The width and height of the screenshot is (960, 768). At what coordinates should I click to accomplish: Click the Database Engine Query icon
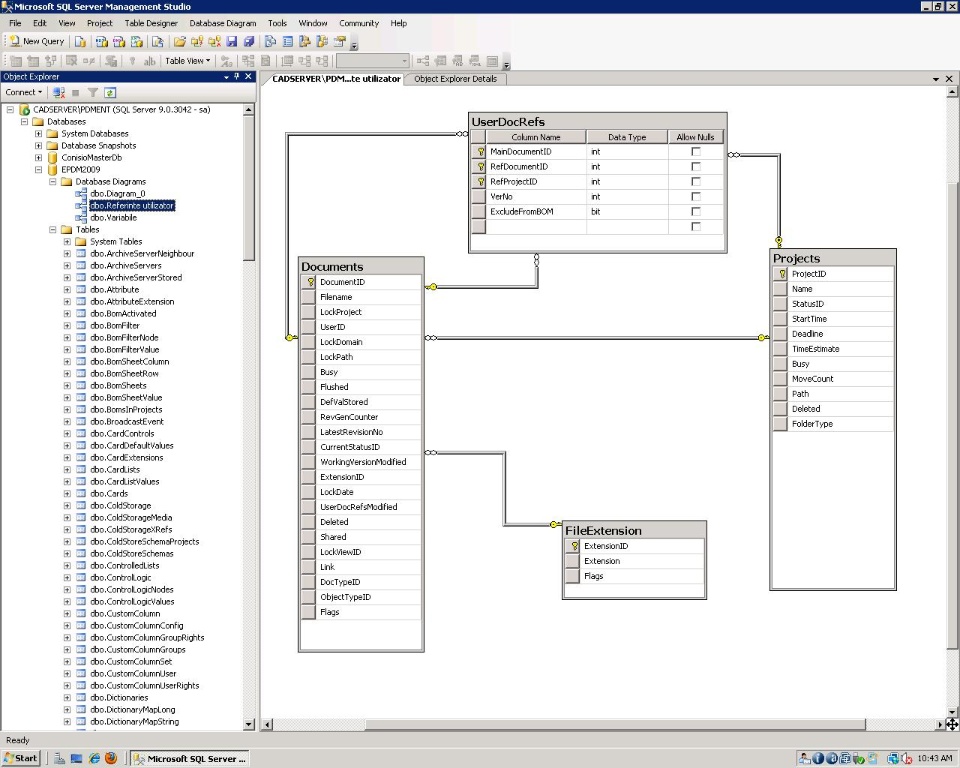coord(80,42)
